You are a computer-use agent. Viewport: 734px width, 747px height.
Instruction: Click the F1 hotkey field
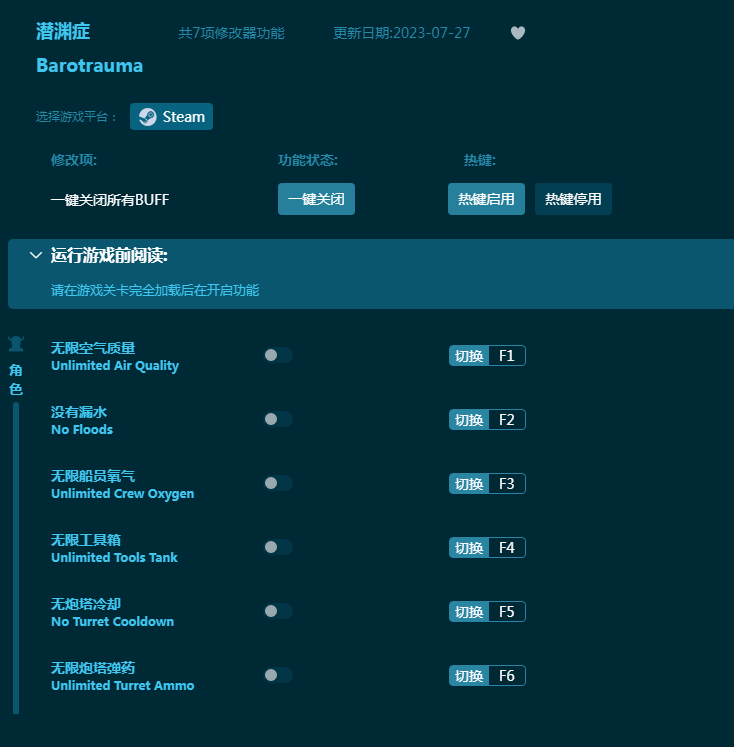point(507,356)
